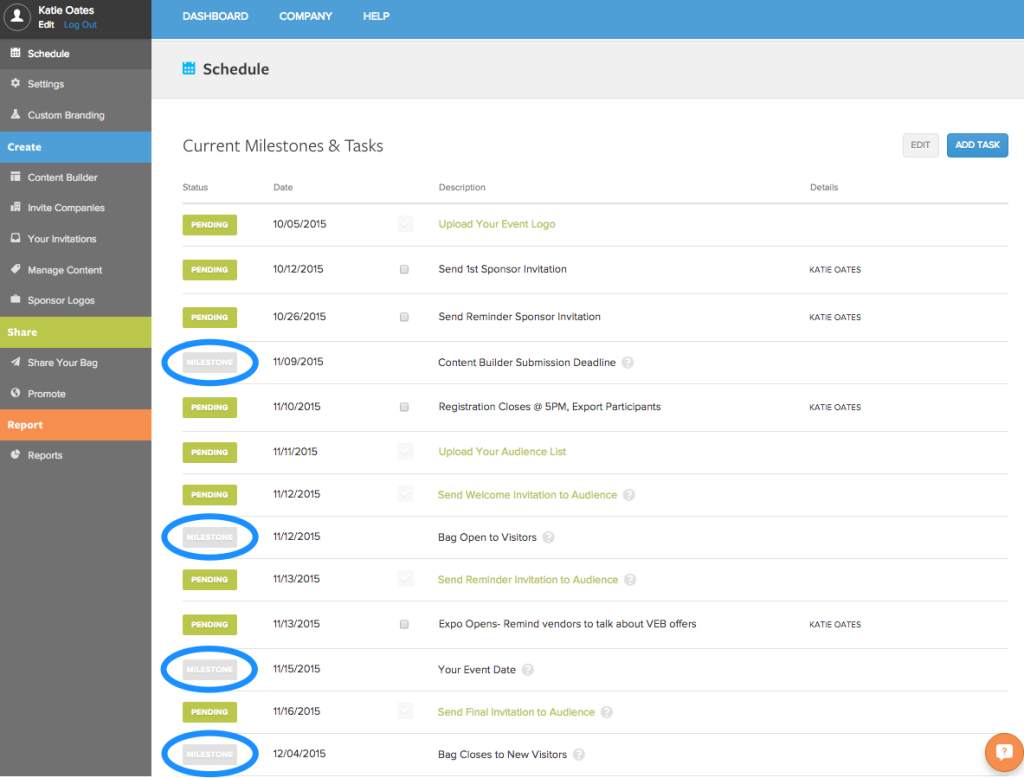
Task: Click the Log Out link
Action: tap(80, 25)
